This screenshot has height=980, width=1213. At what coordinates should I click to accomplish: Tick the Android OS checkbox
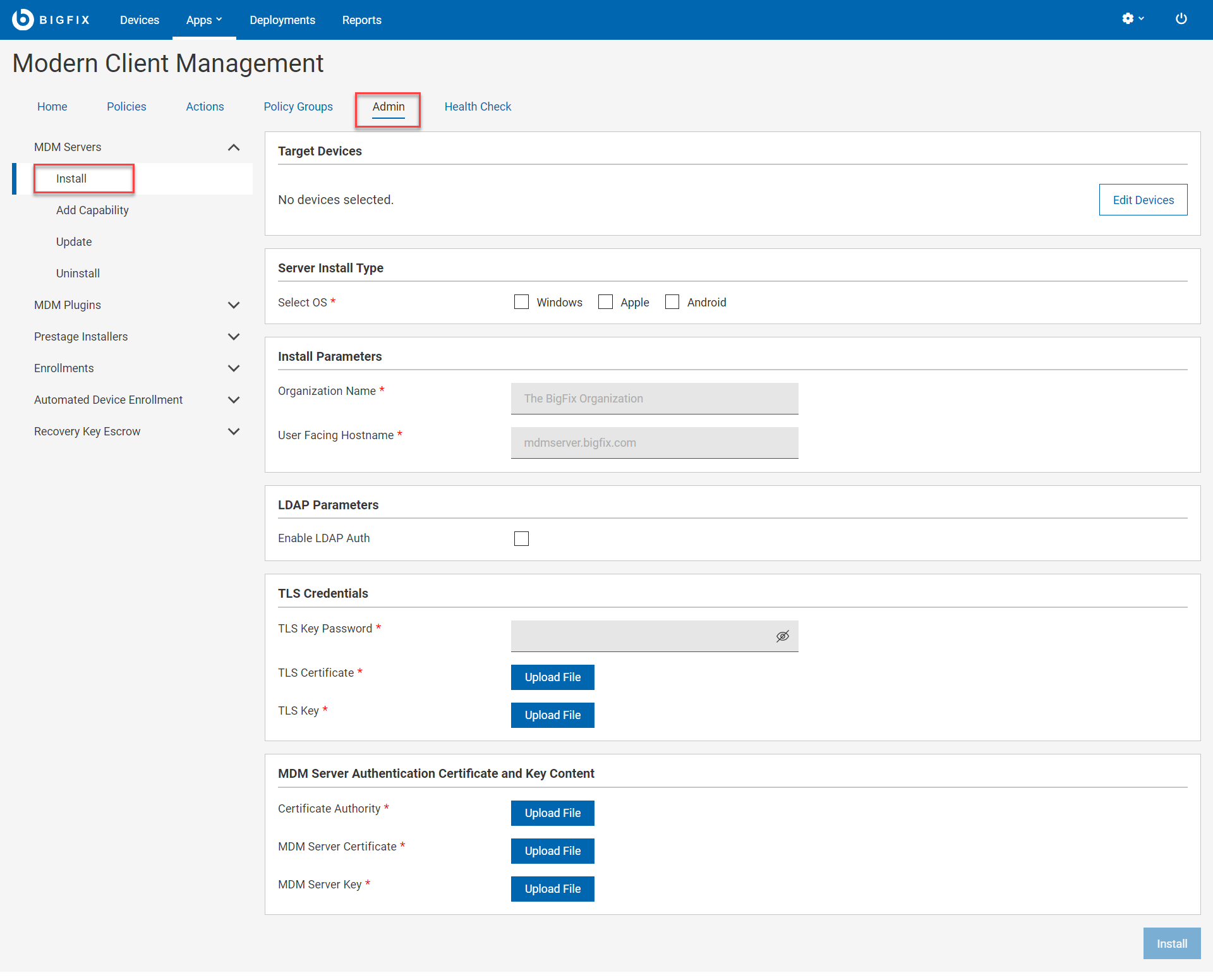tap(672, 302)
